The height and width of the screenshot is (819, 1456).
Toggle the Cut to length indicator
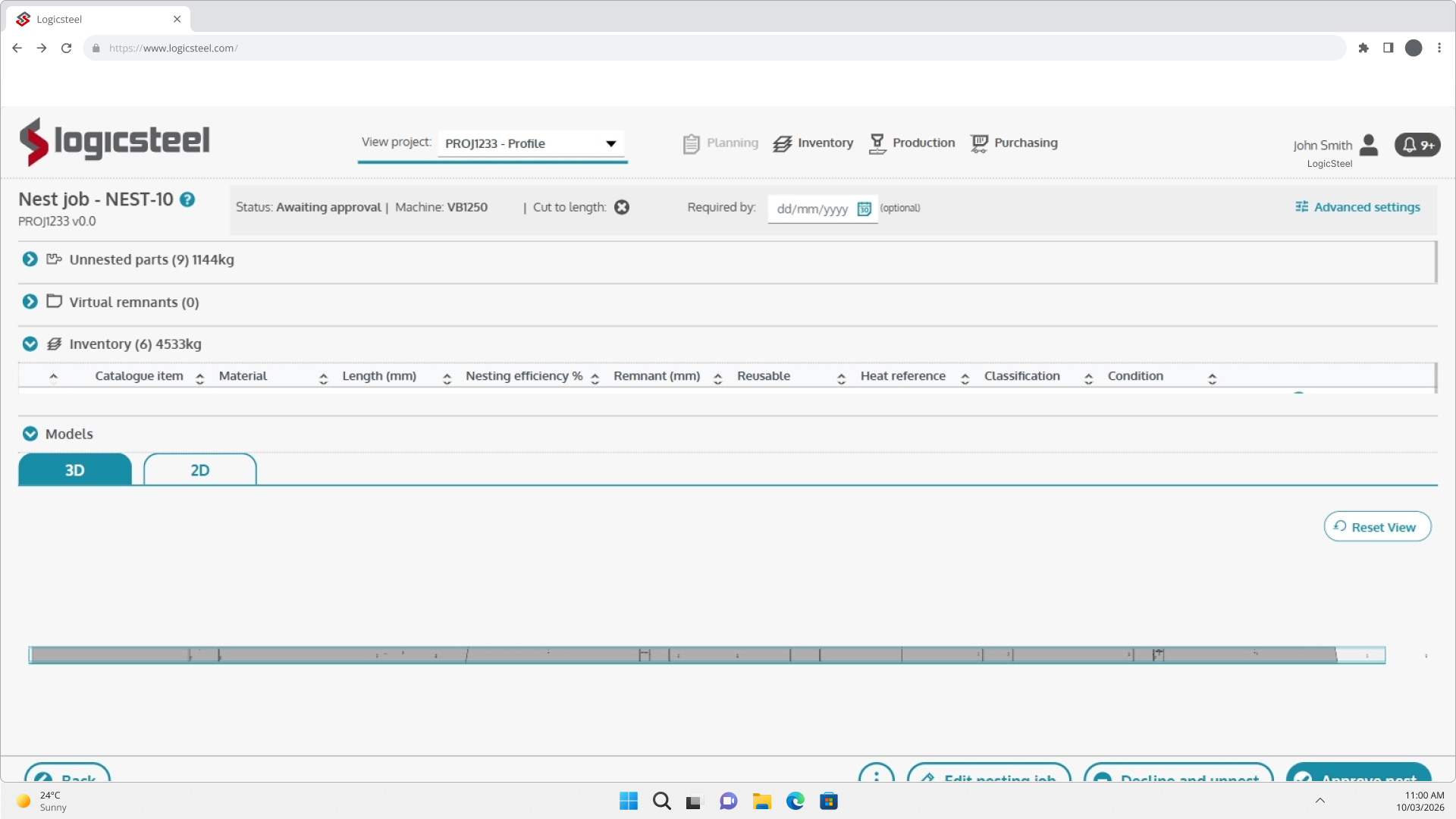622,207
